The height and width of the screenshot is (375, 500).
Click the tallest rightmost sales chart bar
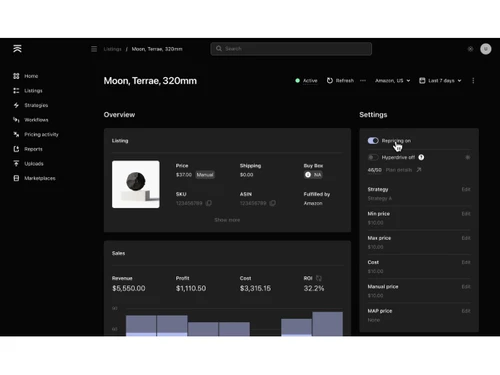coord(328,324)
